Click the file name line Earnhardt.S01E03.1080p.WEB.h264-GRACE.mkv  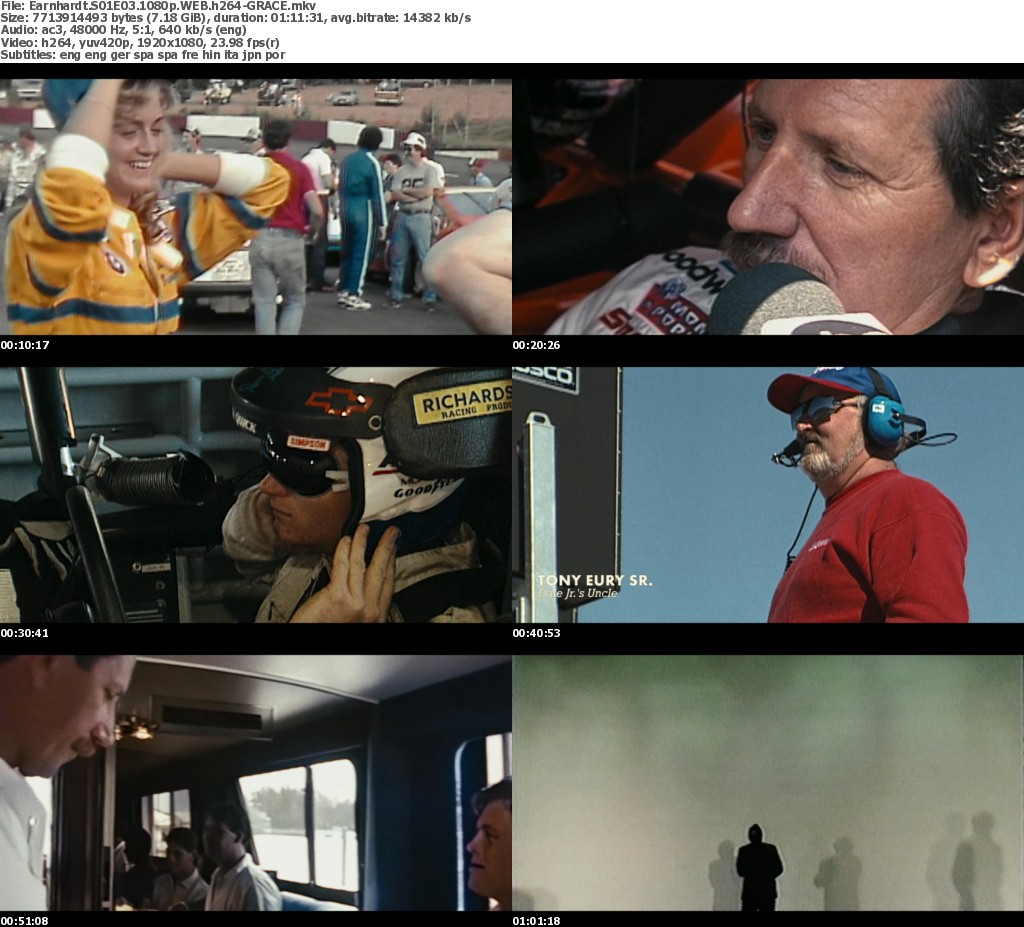click(x=158, y=6)
